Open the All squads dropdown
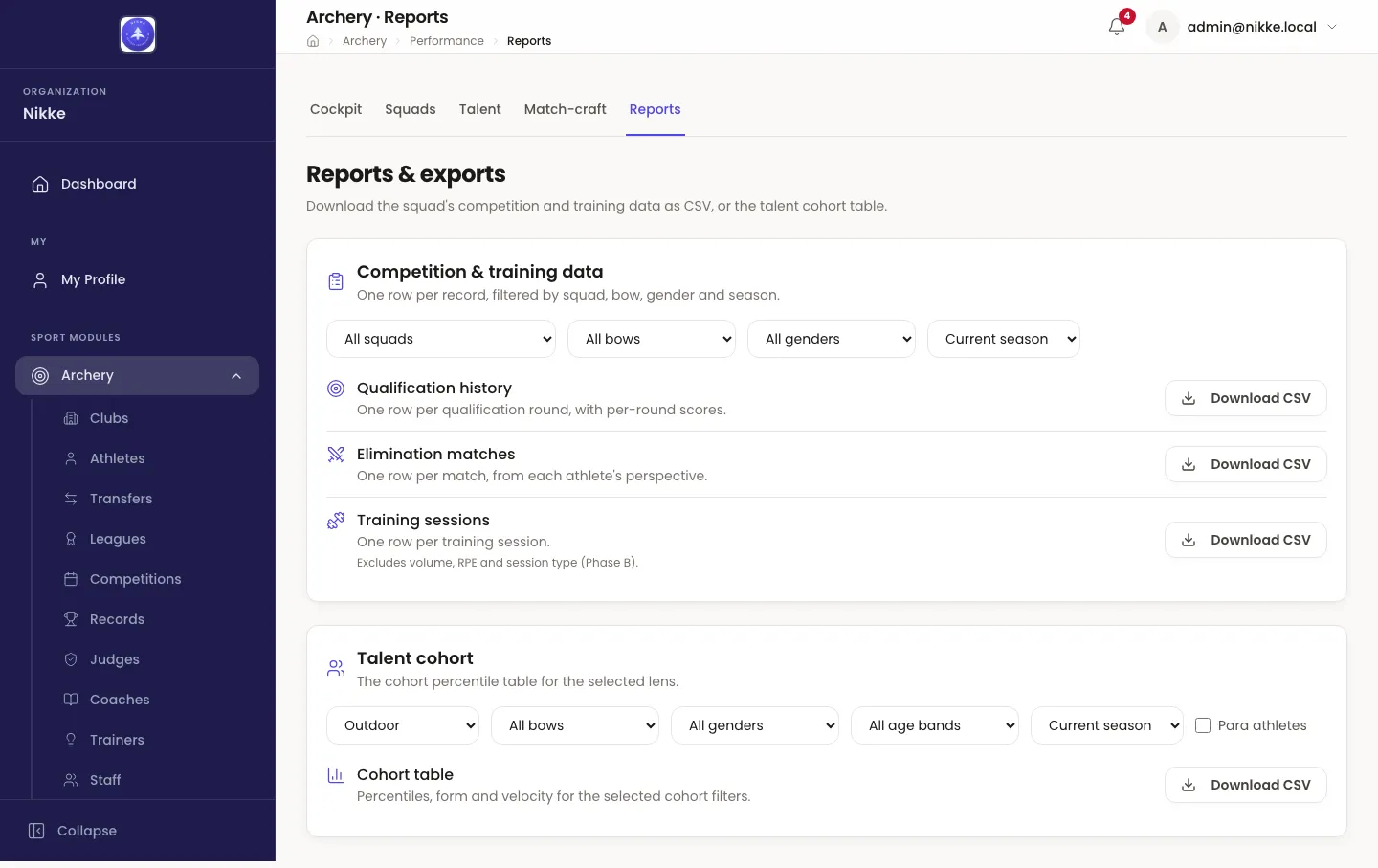 tap(441, 339)
